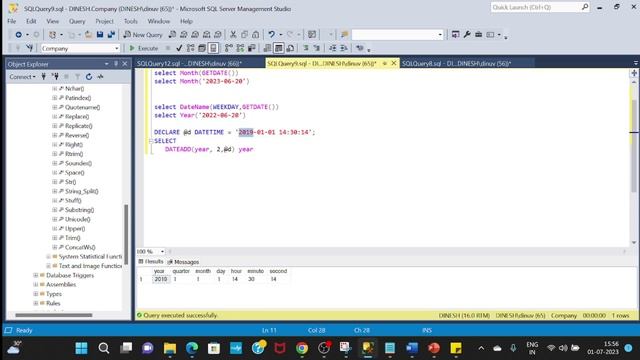Toggle Include Live Query Statistics

point(240,48)
